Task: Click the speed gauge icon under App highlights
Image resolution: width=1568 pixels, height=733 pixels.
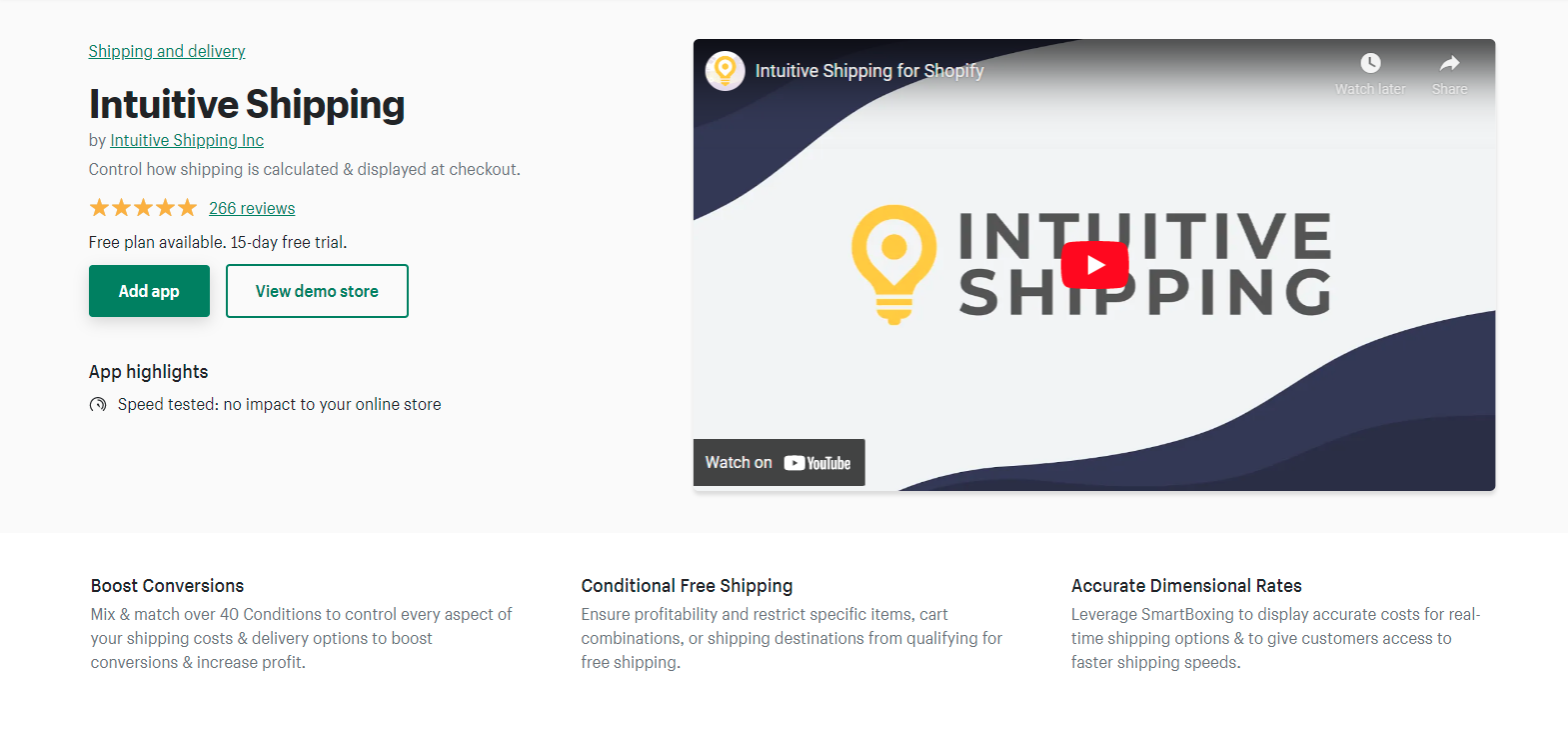Action: [98, 404]
